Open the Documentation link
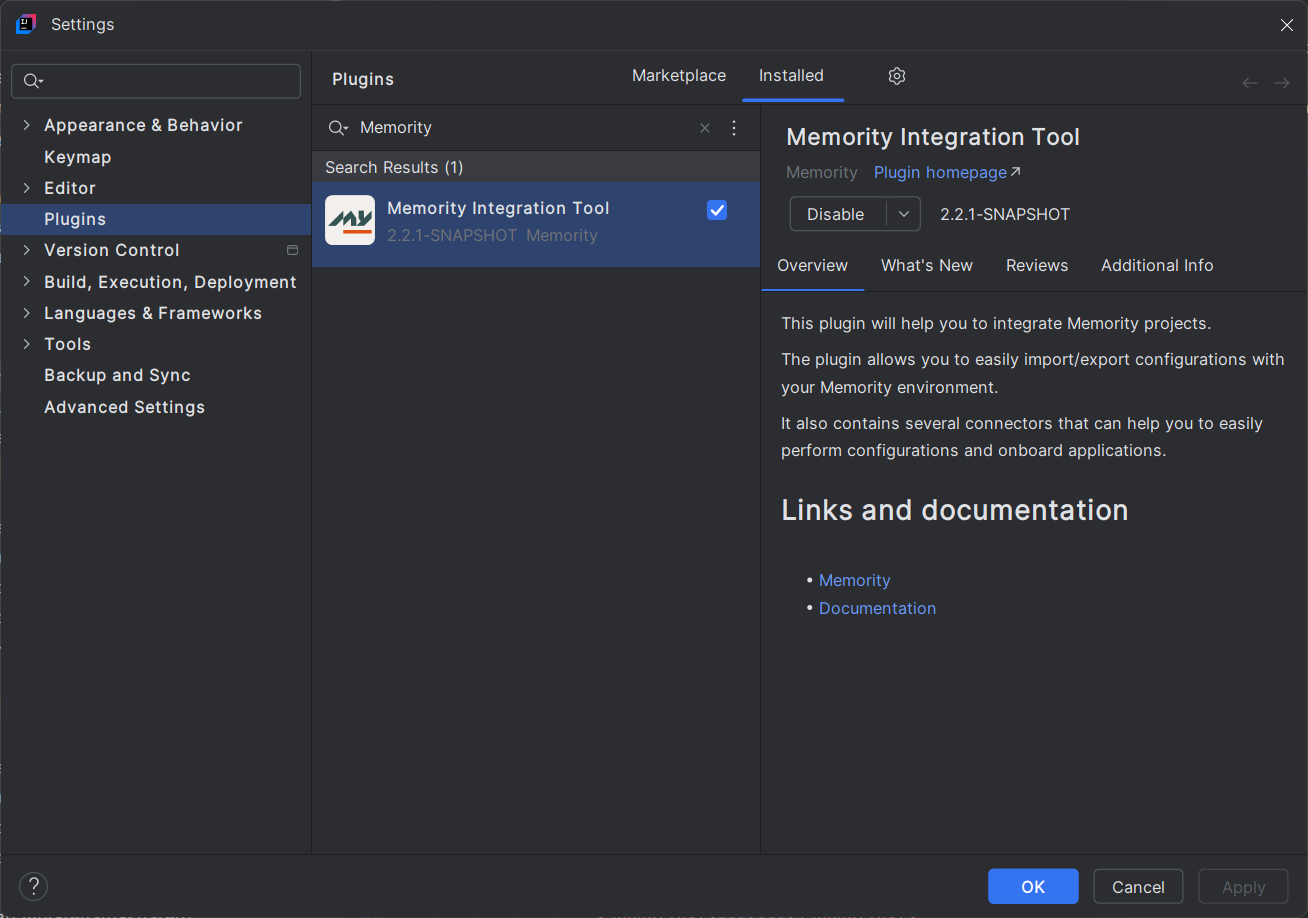The height and width of the screenshot is (918, 1308). (877, 608)
